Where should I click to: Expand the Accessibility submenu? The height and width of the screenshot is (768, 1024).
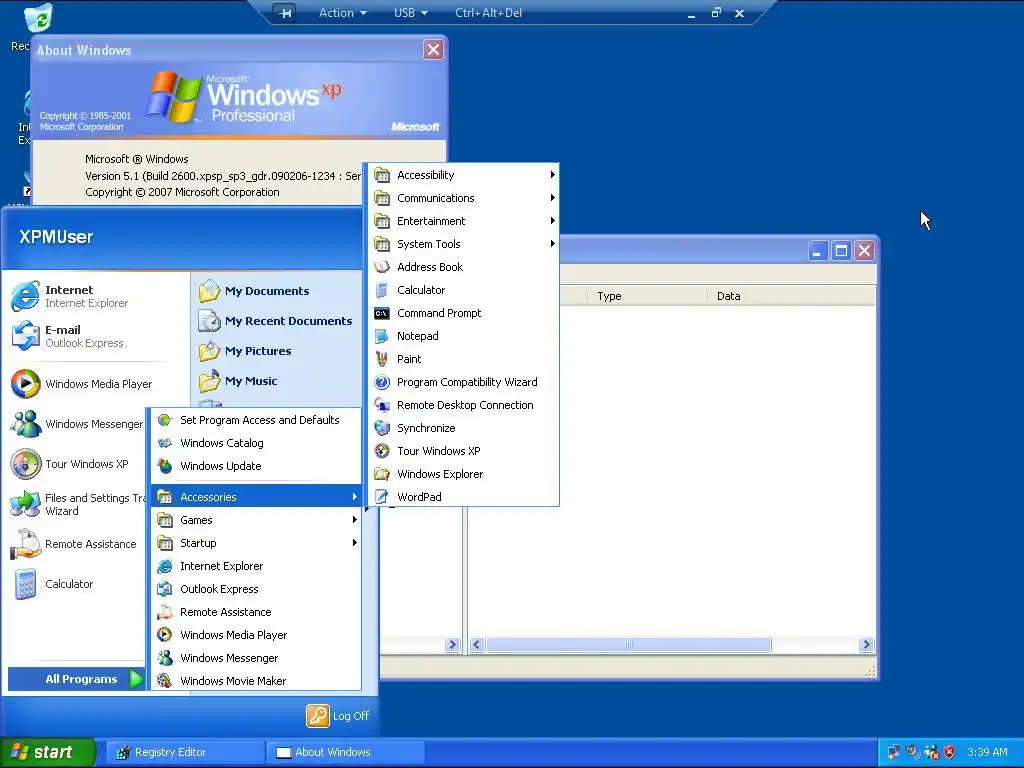(464, 174)
